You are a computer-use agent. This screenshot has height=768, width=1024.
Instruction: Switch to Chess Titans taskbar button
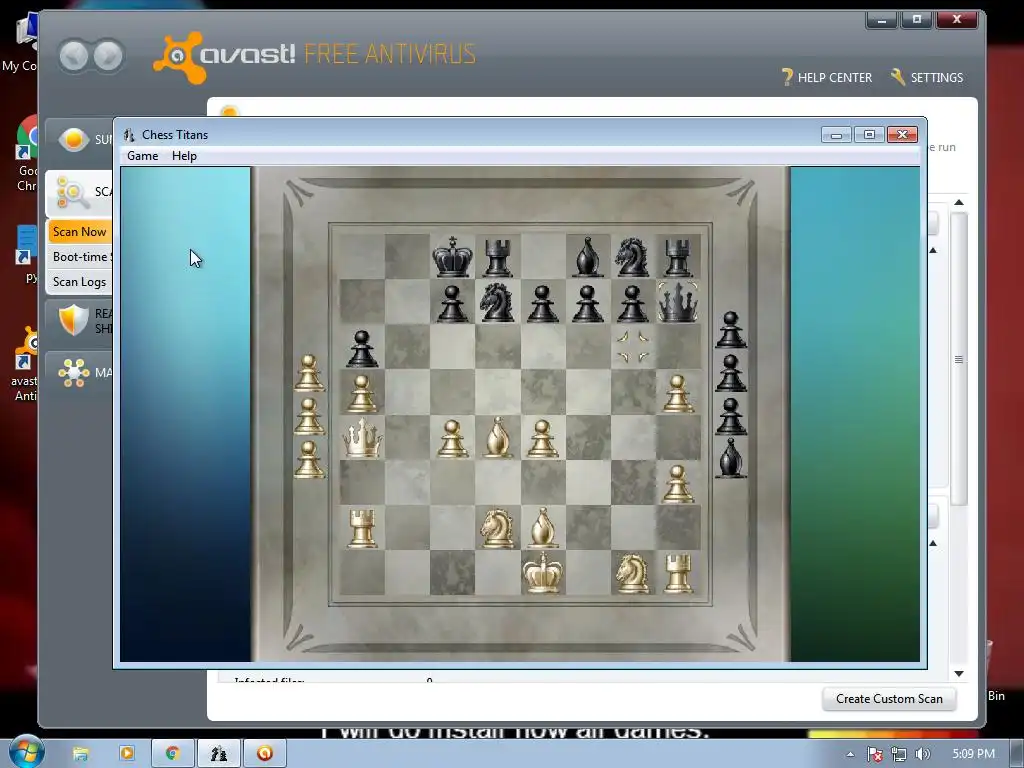click(x=219, y=754)
